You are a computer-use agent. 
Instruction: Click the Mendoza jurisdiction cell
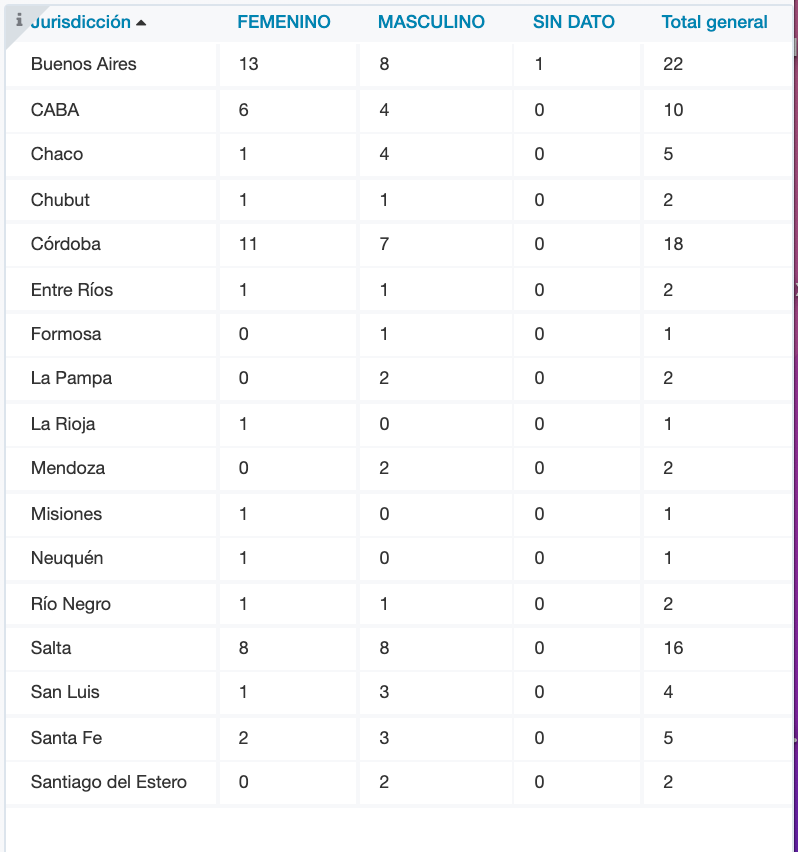pyautogui.click(x=68, y=468)
